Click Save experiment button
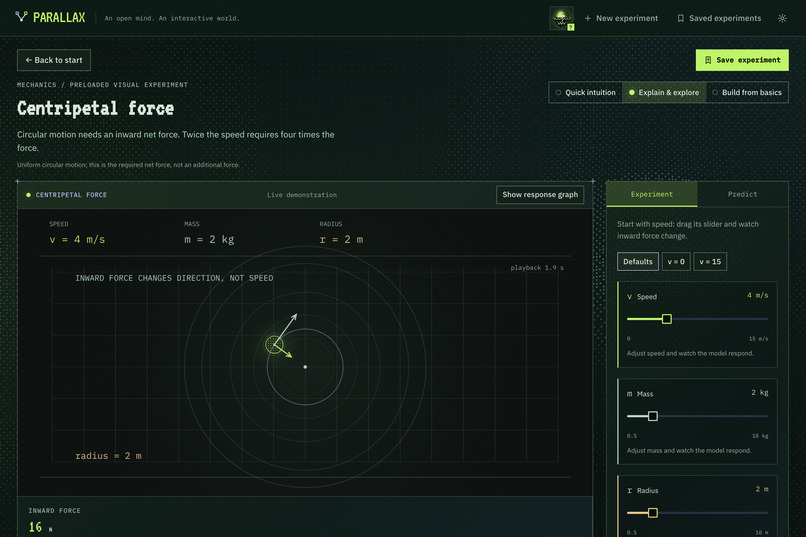Image resolution: width=806 pixels, height=537 pixels. tap(742, 60)
